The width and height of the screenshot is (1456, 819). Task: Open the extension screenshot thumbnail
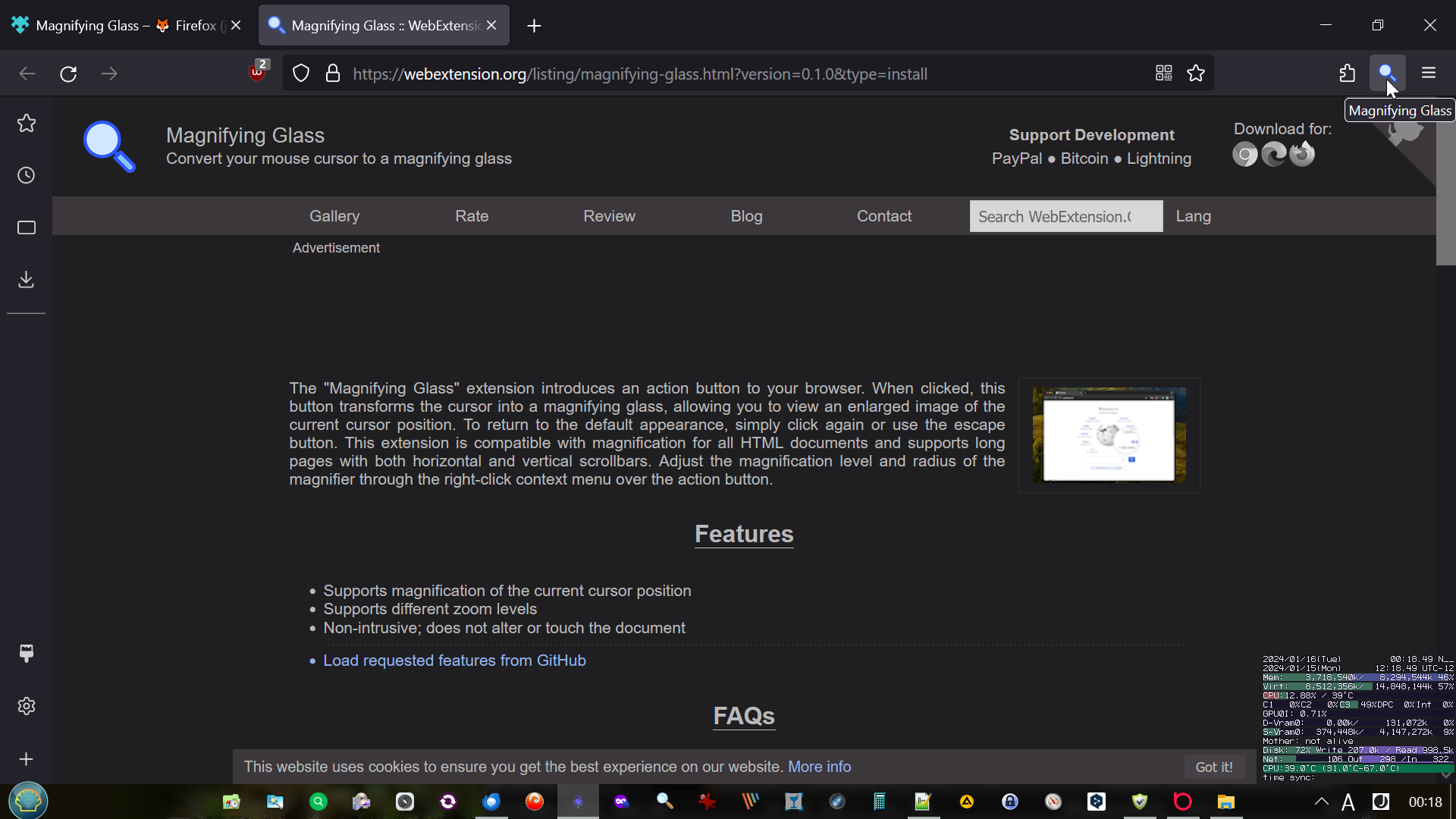[x=1109, y=435]
